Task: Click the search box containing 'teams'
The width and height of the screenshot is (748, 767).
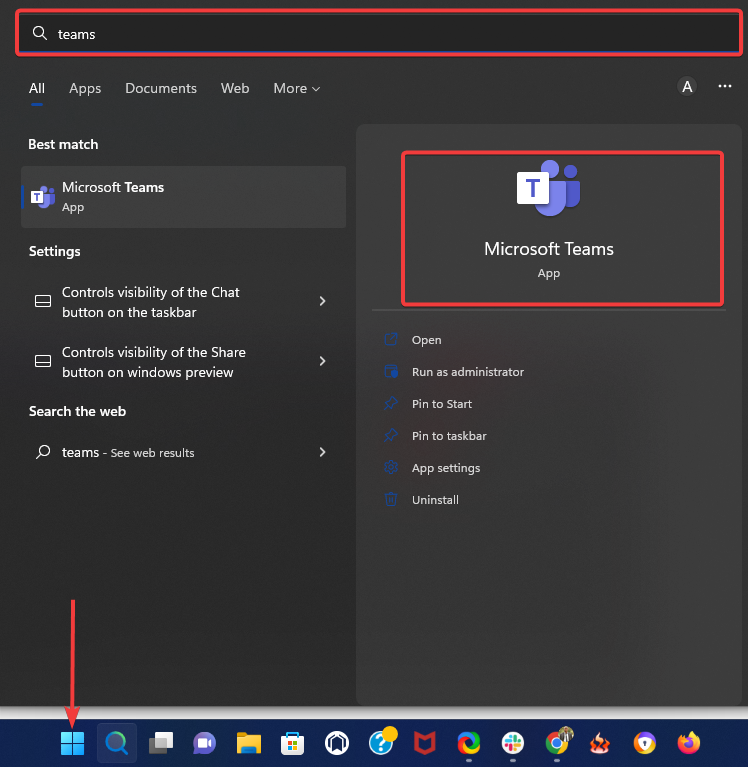Action: pyautogui.click(x=379, y=33)
